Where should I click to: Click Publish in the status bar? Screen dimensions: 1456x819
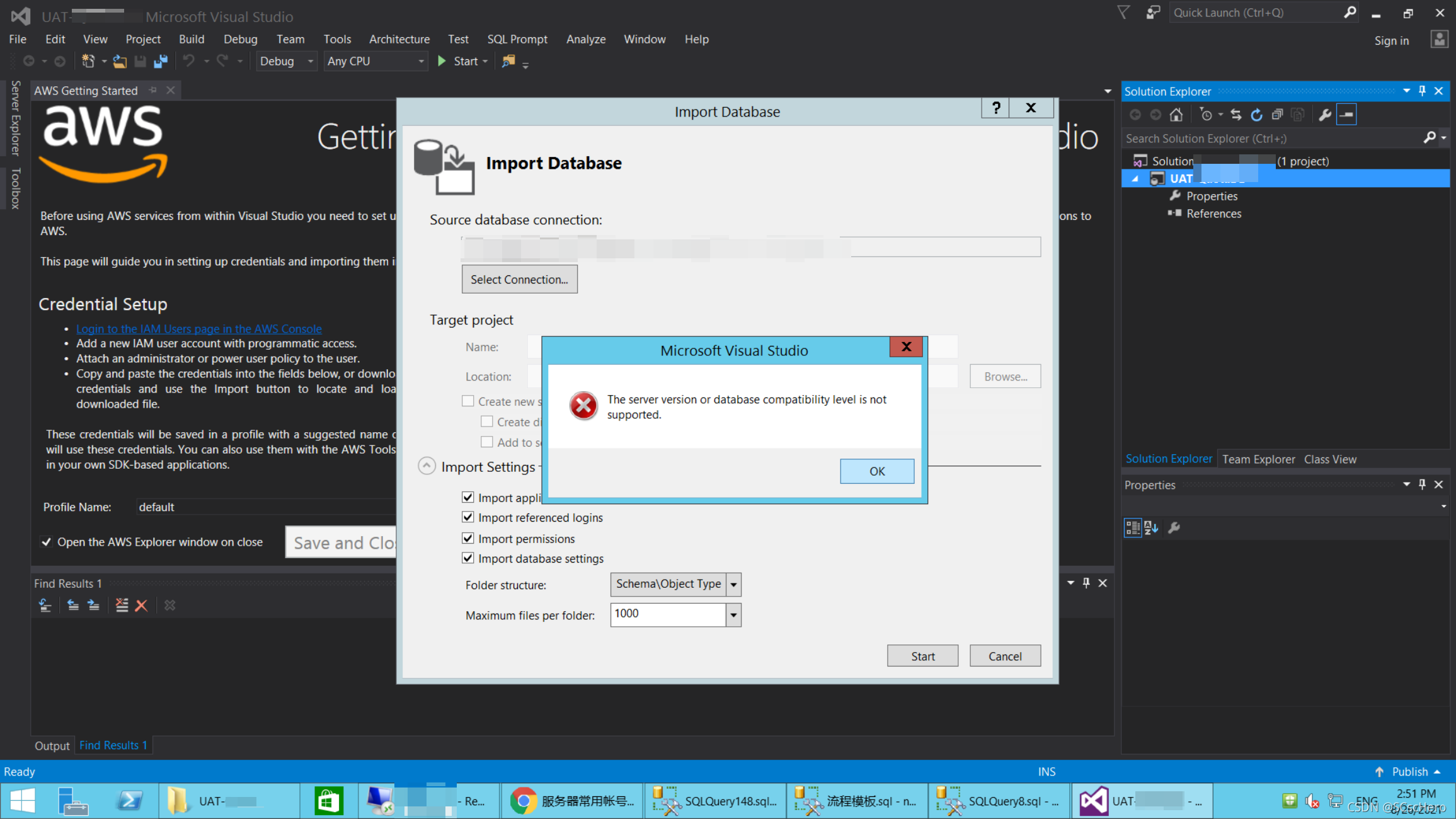[1409, 772]
